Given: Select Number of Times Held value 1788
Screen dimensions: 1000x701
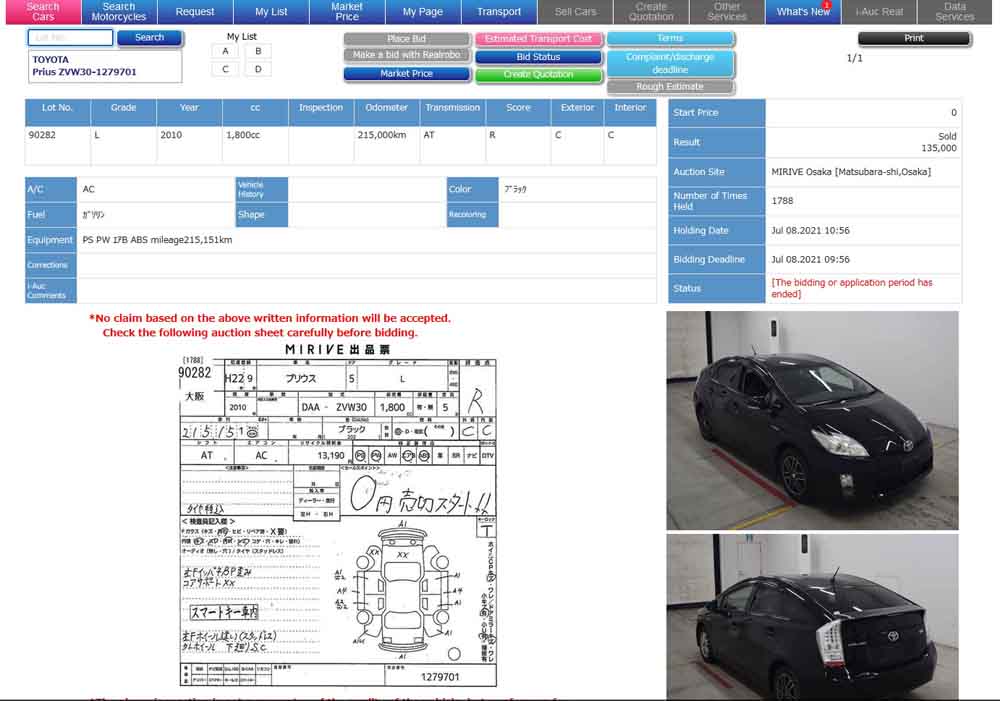Looking at the screenshot, I should coord(783,201).
